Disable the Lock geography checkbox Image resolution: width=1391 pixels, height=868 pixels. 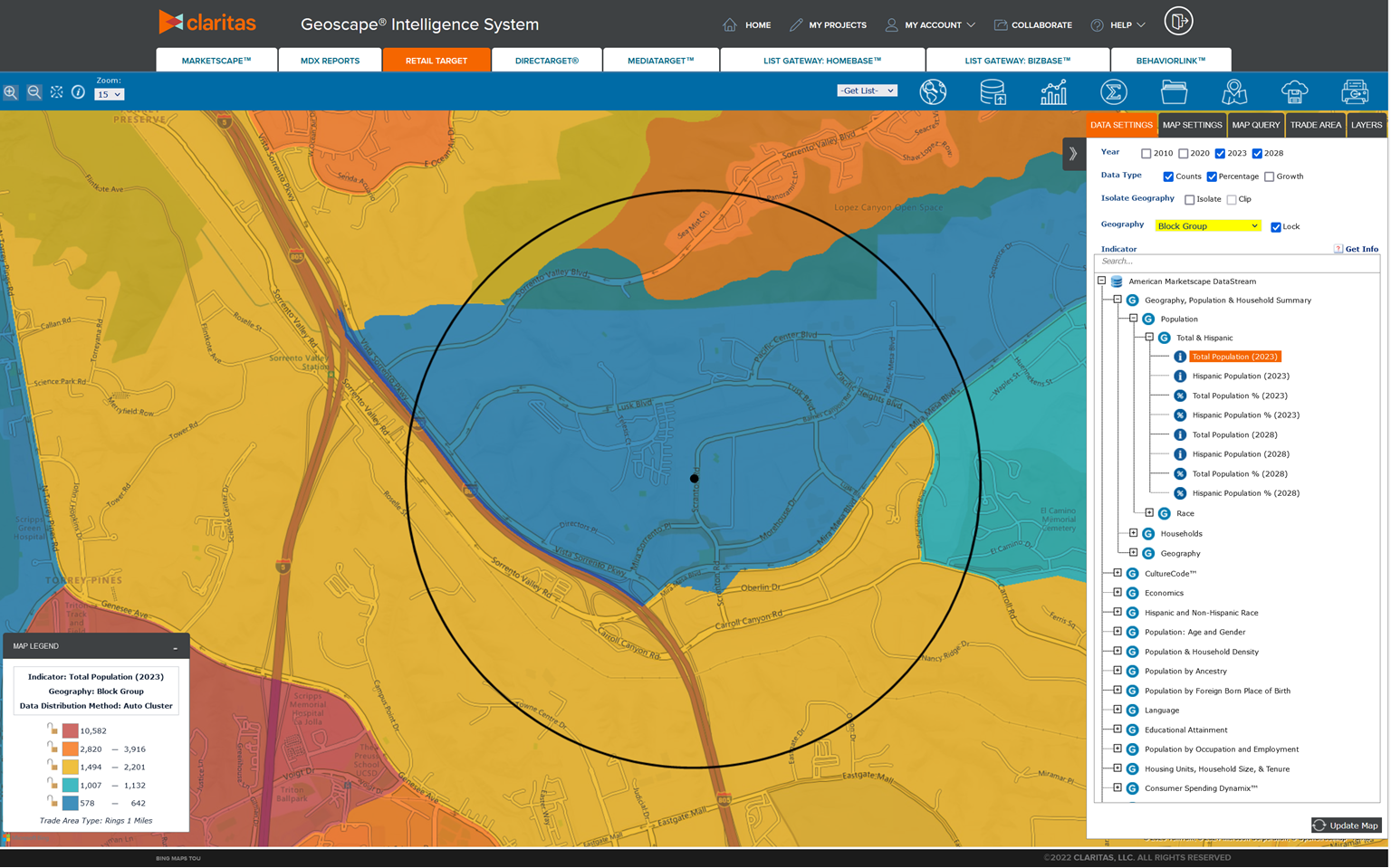click(x=1276, y=226)
